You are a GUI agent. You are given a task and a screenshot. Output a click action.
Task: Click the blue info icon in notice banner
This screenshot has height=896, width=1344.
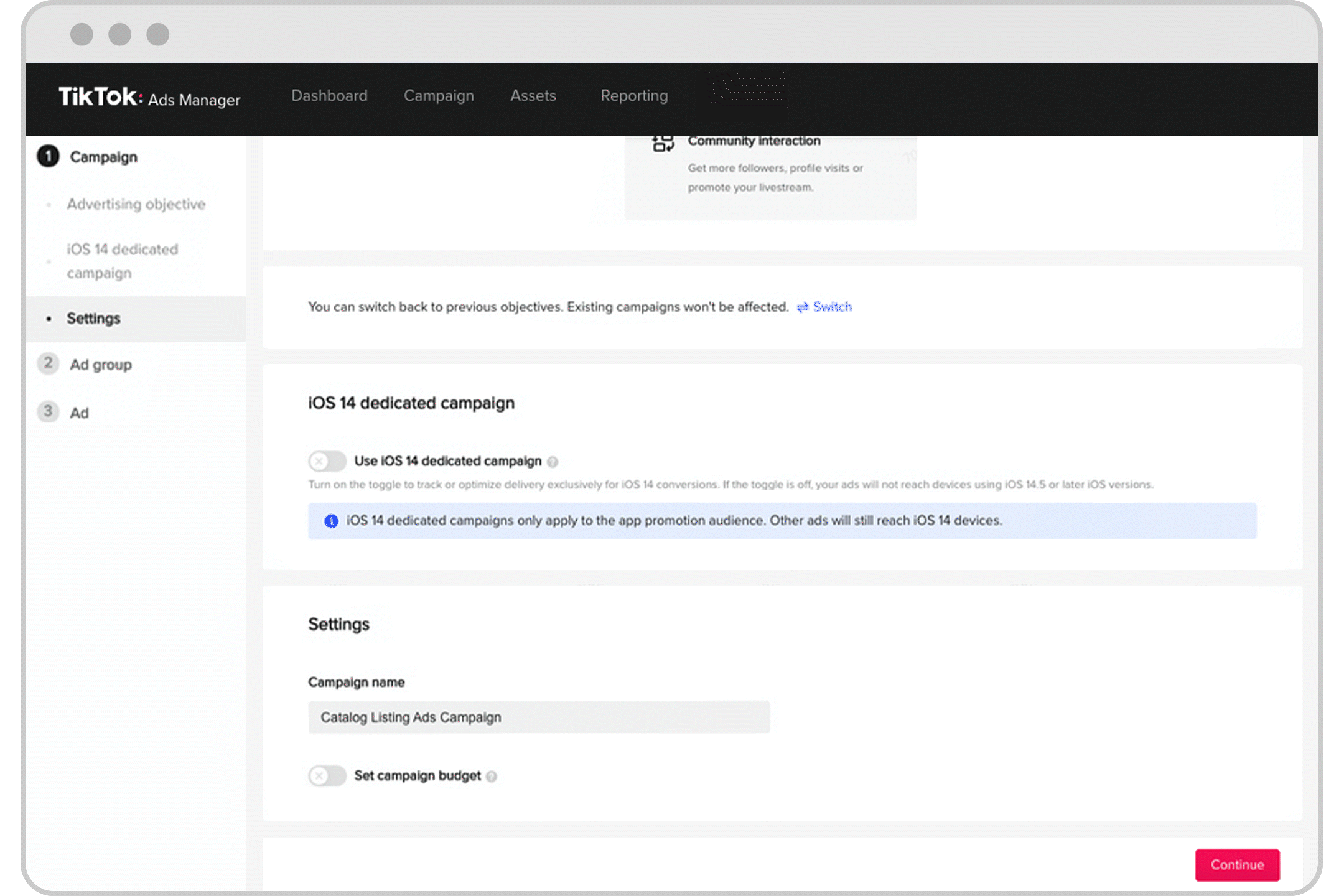[331, 521]
